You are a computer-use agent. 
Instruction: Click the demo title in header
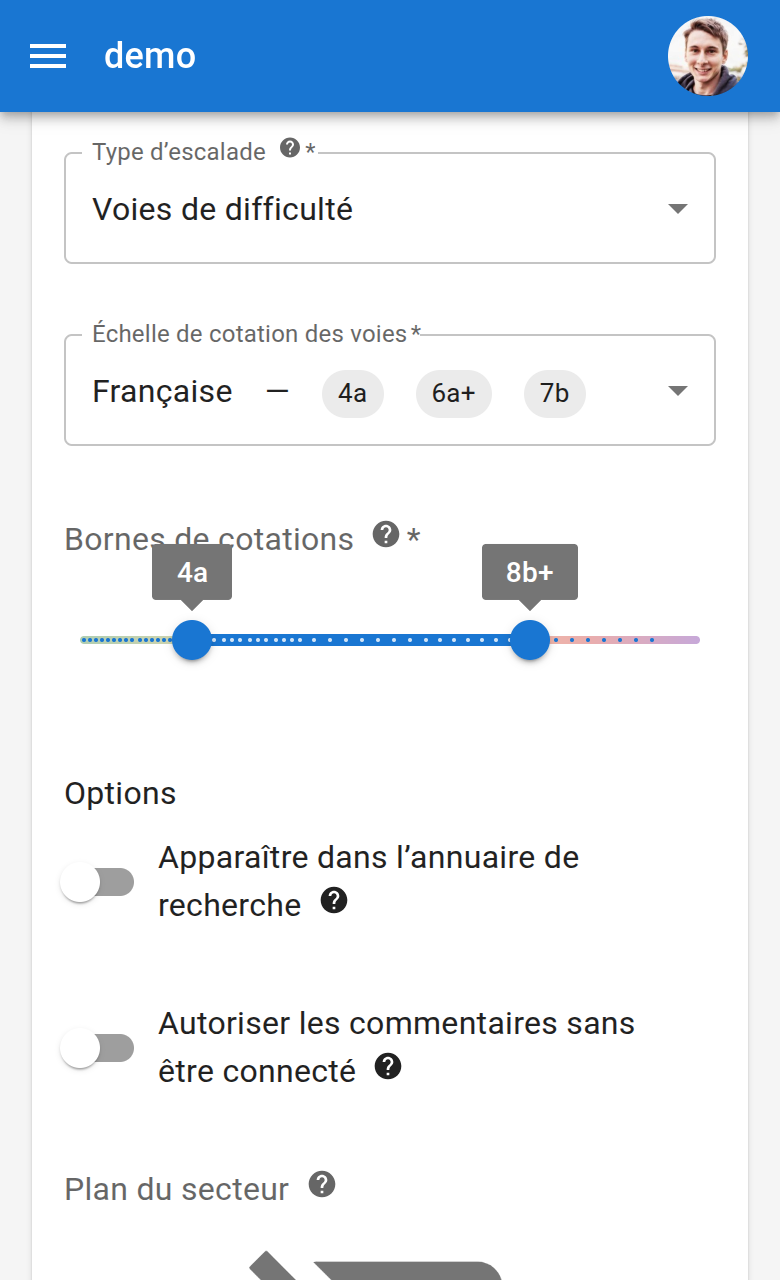pos(150,56)
